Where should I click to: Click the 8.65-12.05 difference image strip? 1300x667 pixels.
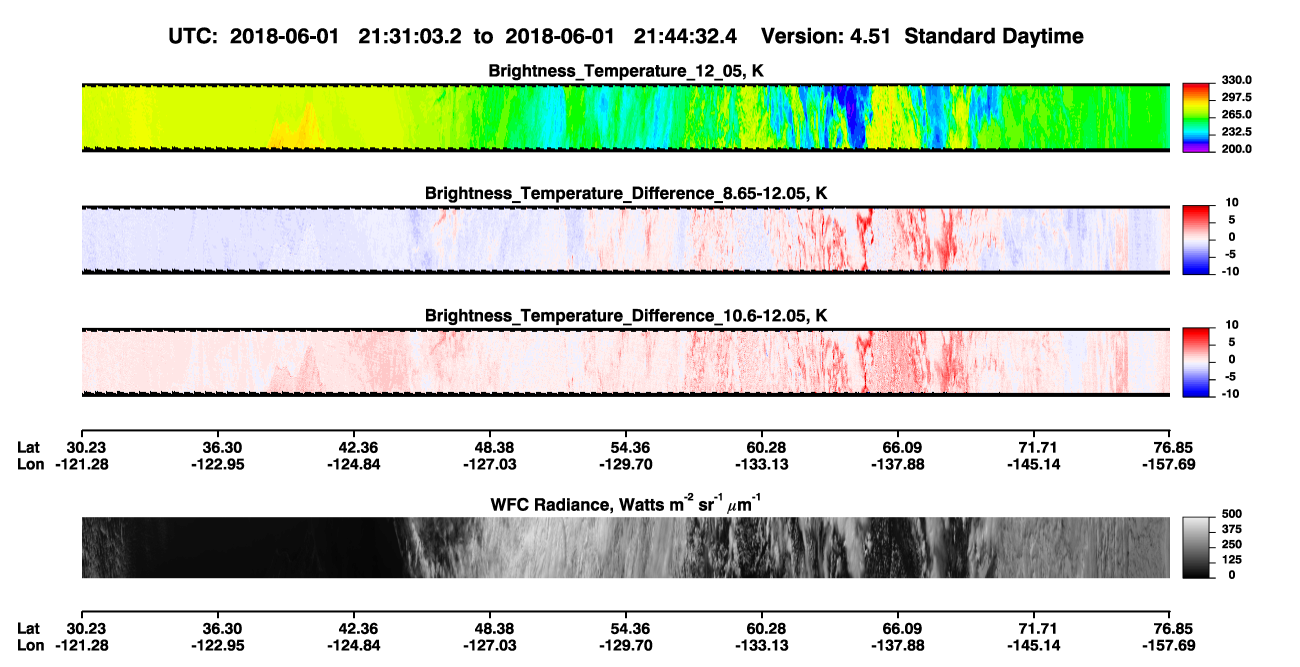click(626, 240)
